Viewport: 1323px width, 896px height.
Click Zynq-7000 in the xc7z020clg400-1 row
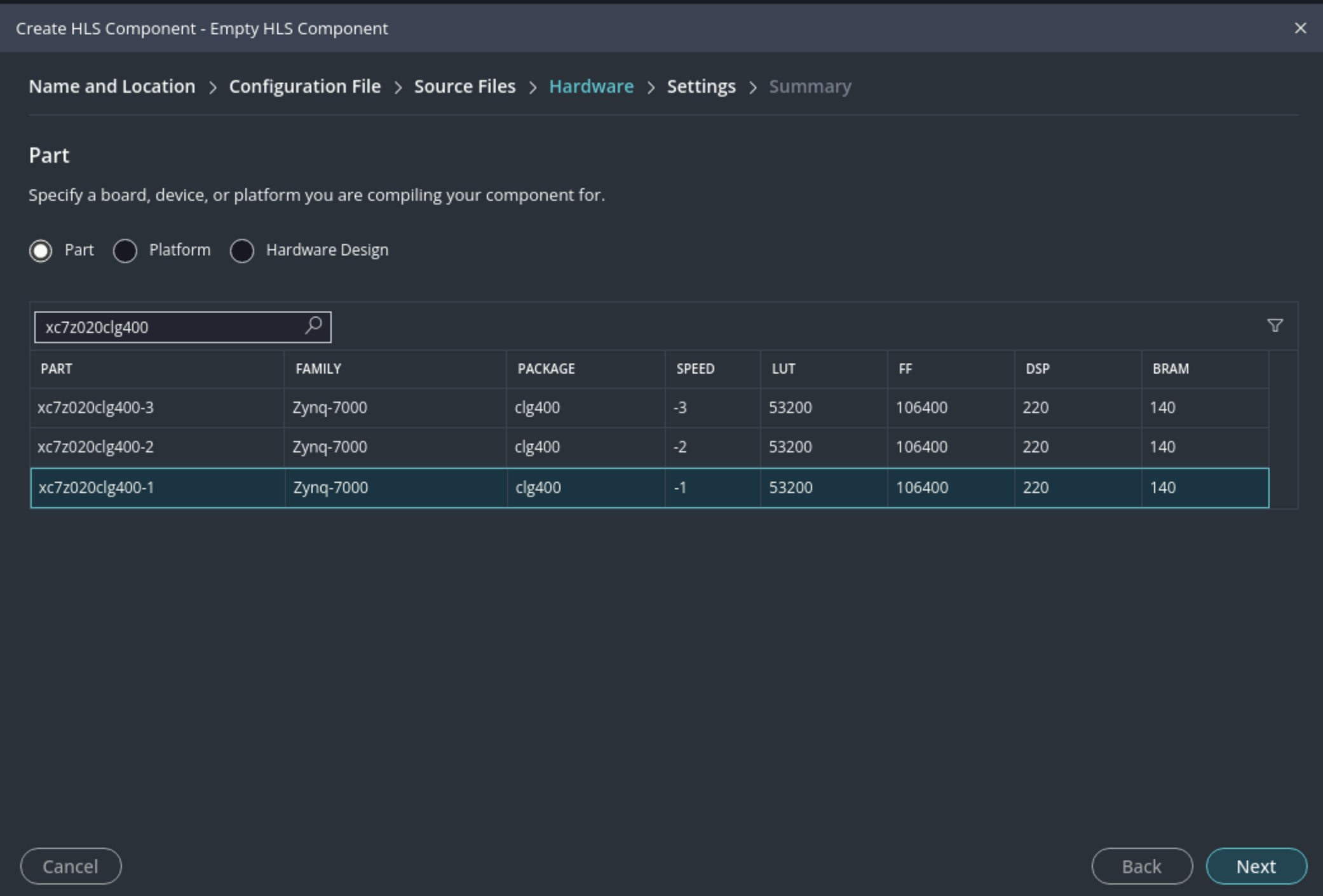[x=395, y=488]
